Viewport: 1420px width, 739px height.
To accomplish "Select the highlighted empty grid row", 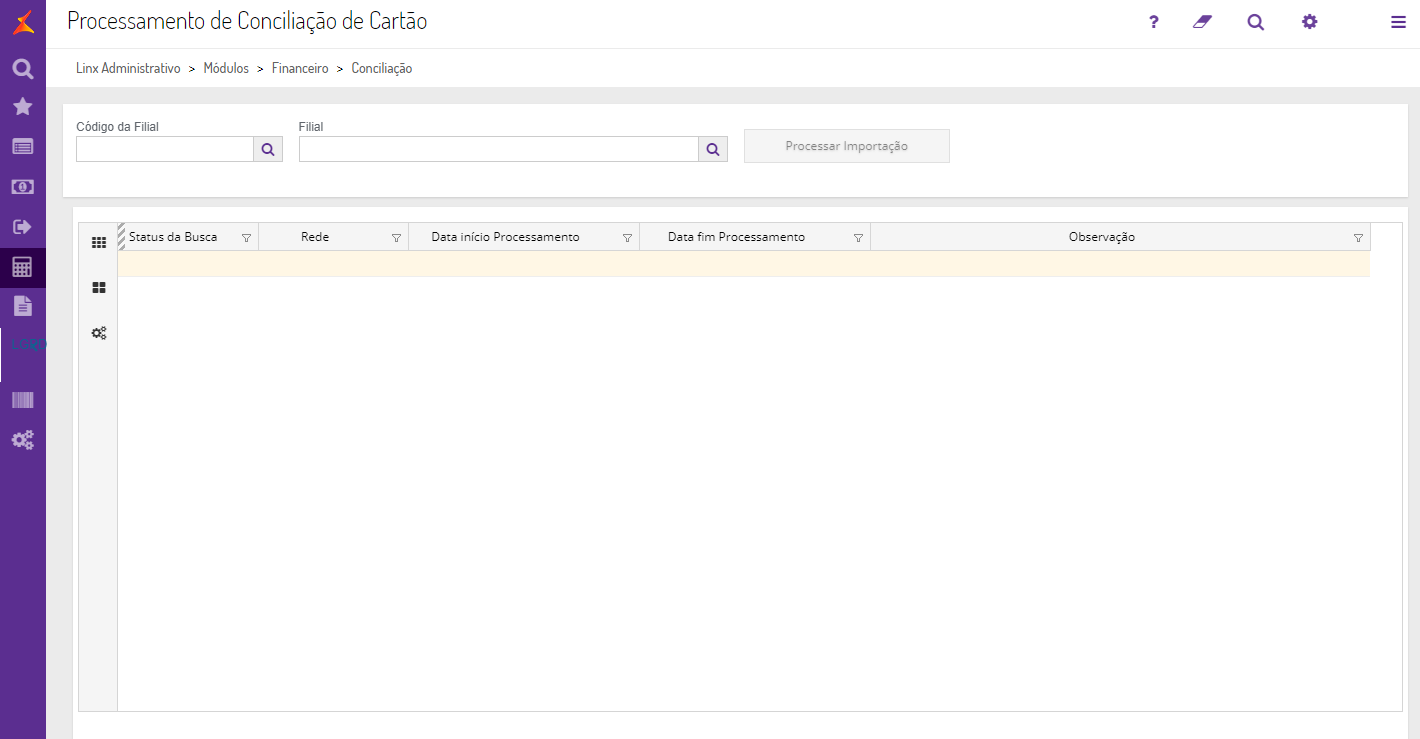I will tap(744, 264).
